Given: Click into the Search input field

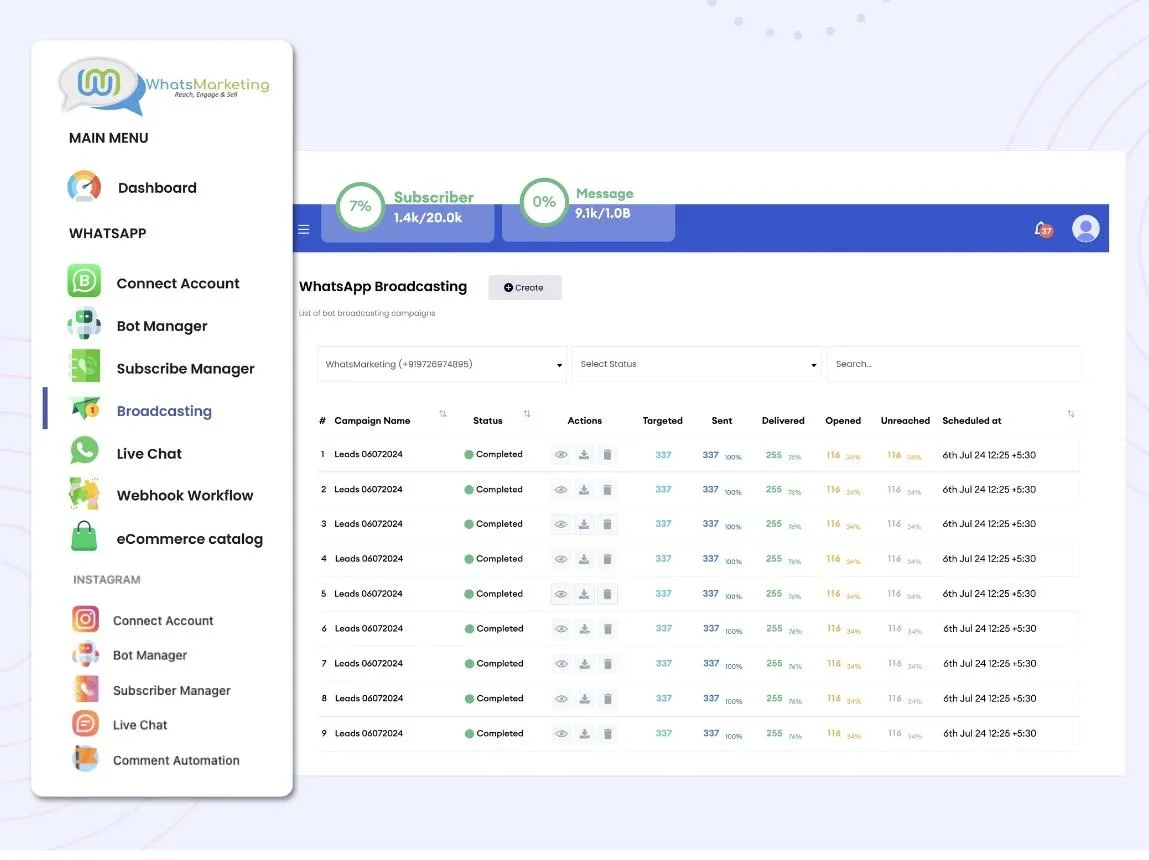Looking at the screenshot, I should pyautogui.click(x=954, y=365).
